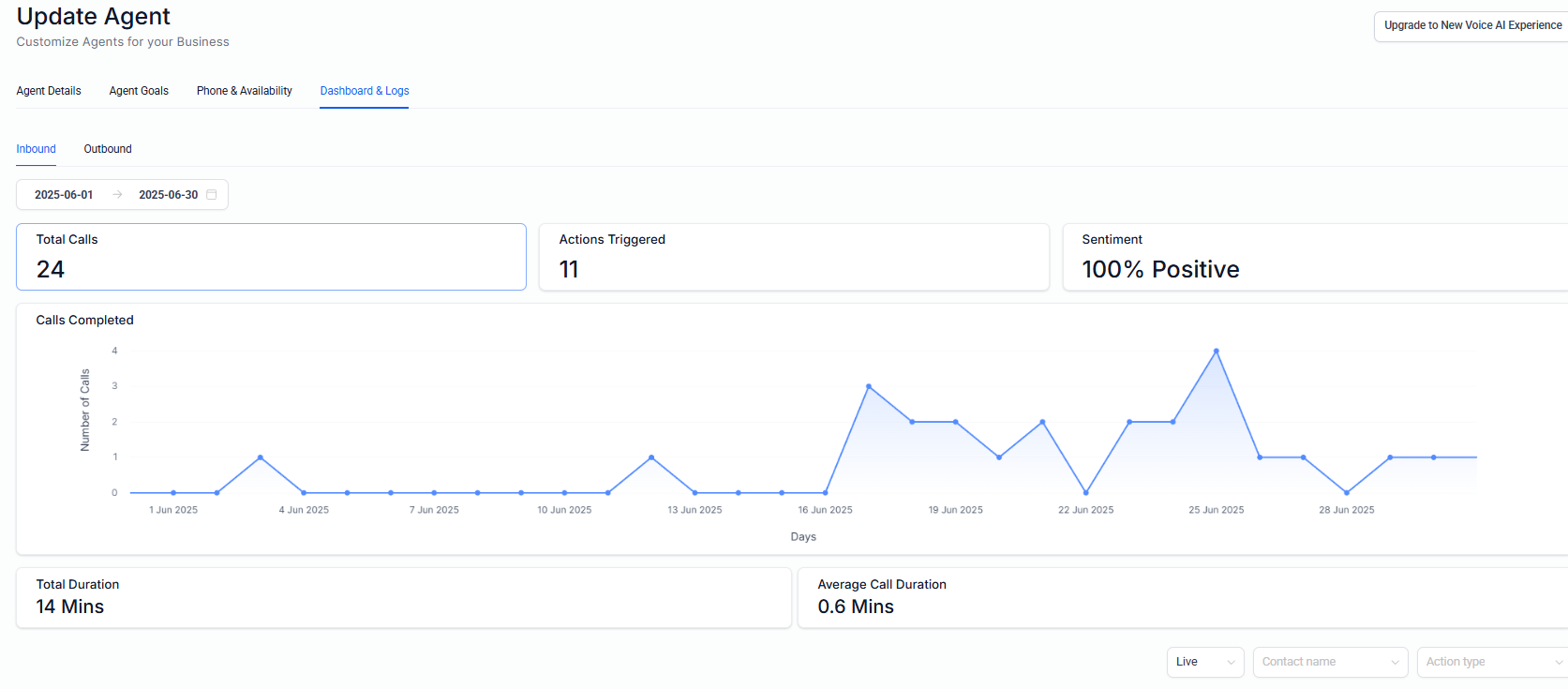Expand the Live dropdown
The image size is (1568, 689).
pos(1204,662)
